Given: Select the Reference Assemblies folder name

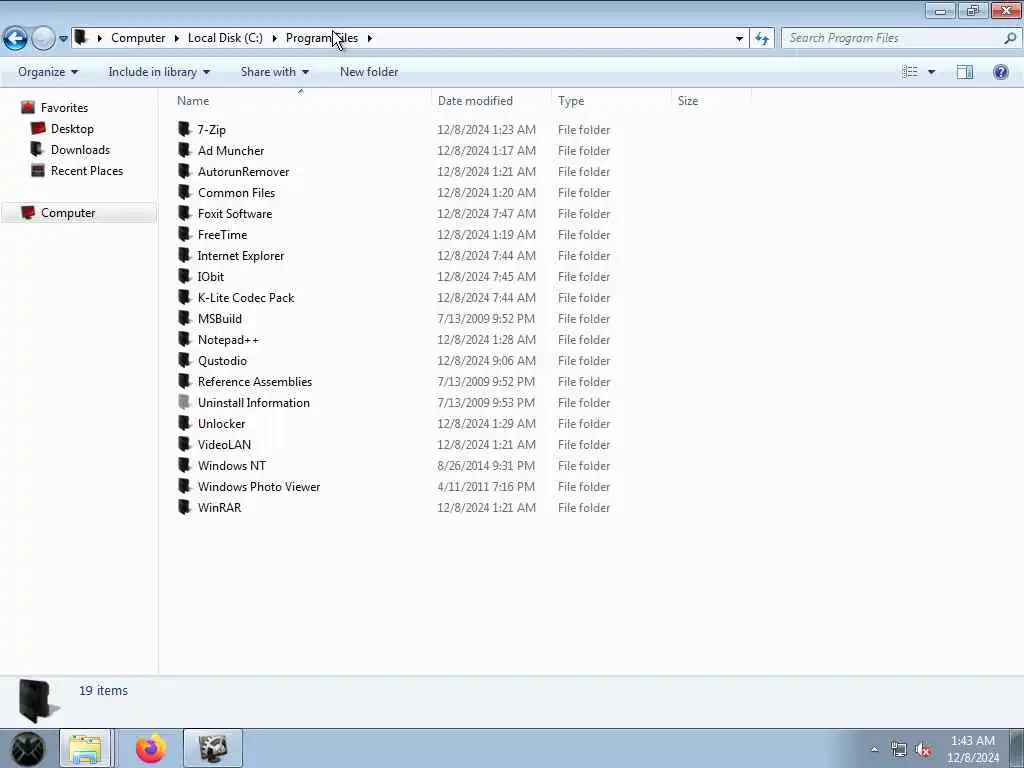Looking at the screenshot, I should coord(255,381).
